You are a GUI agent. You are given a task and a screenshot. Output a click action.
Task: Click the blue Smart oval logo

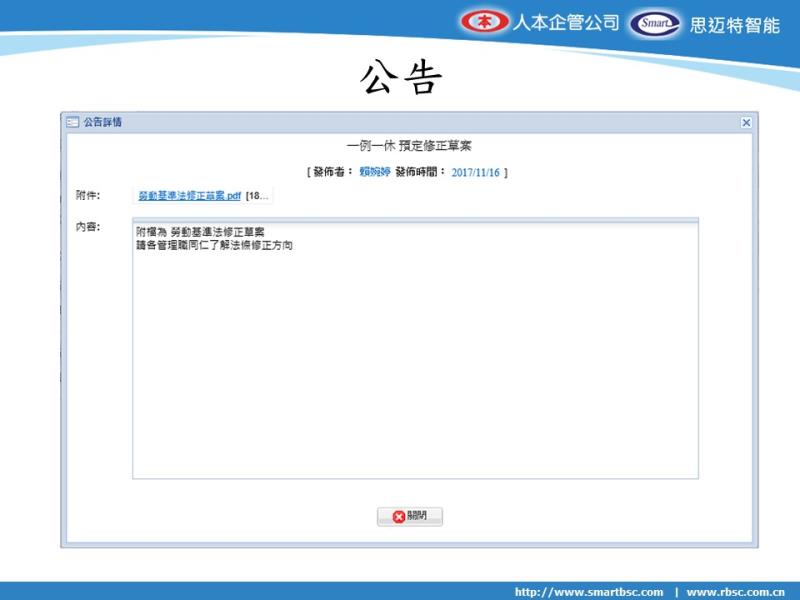655,23
